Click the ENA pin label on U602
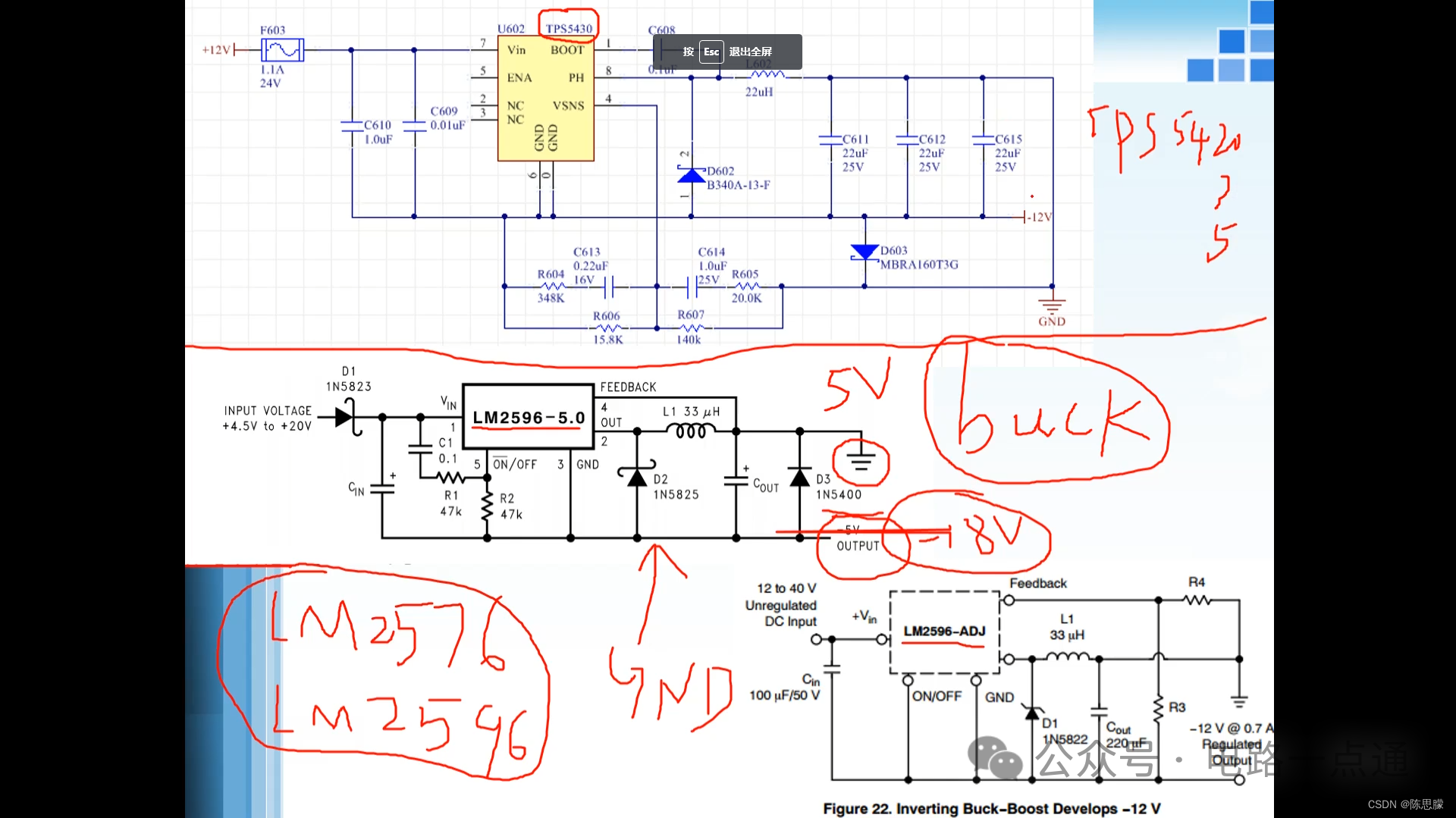Viewport: 1456px width, 818px height. point(519,77)
